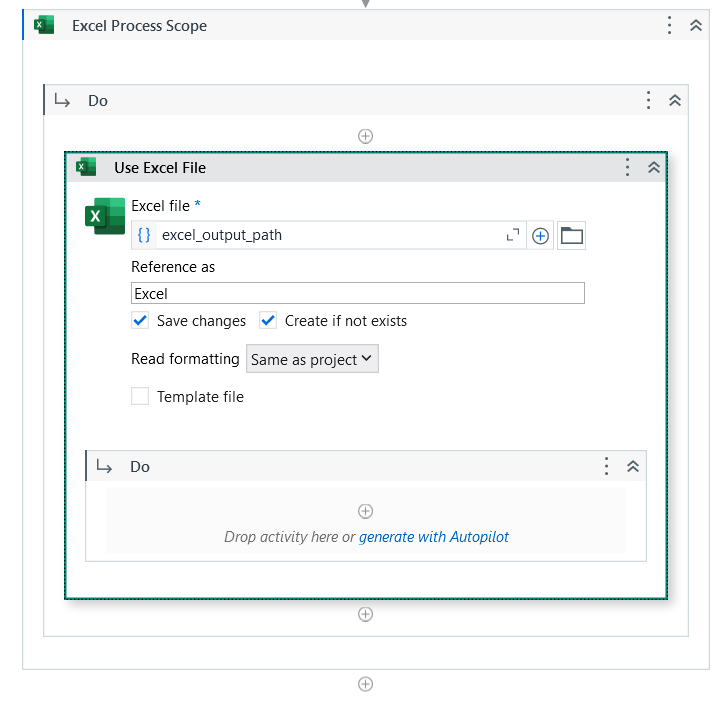The image size is (726, 703).
Task: Add activity above Use Excel File
Action: pyautogui.click(x=365, y=136)
